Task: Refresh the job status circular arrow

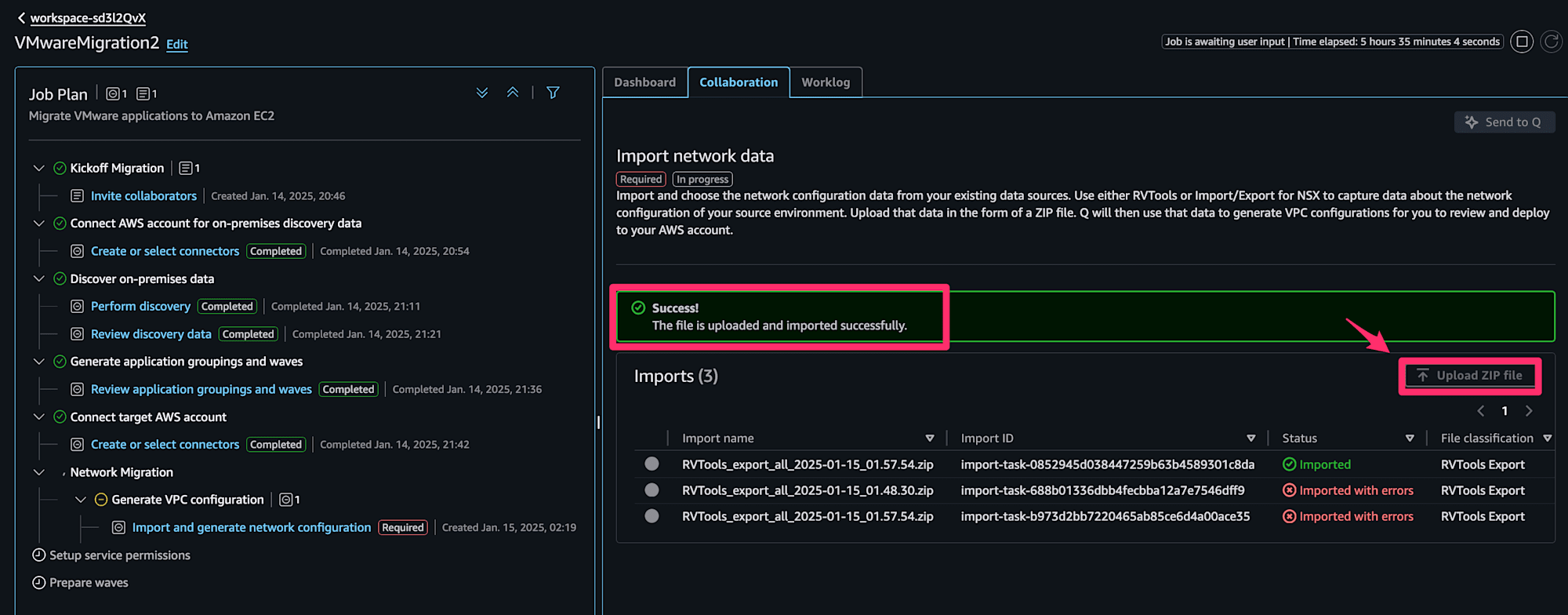Action: click(x=1551, y=42)
